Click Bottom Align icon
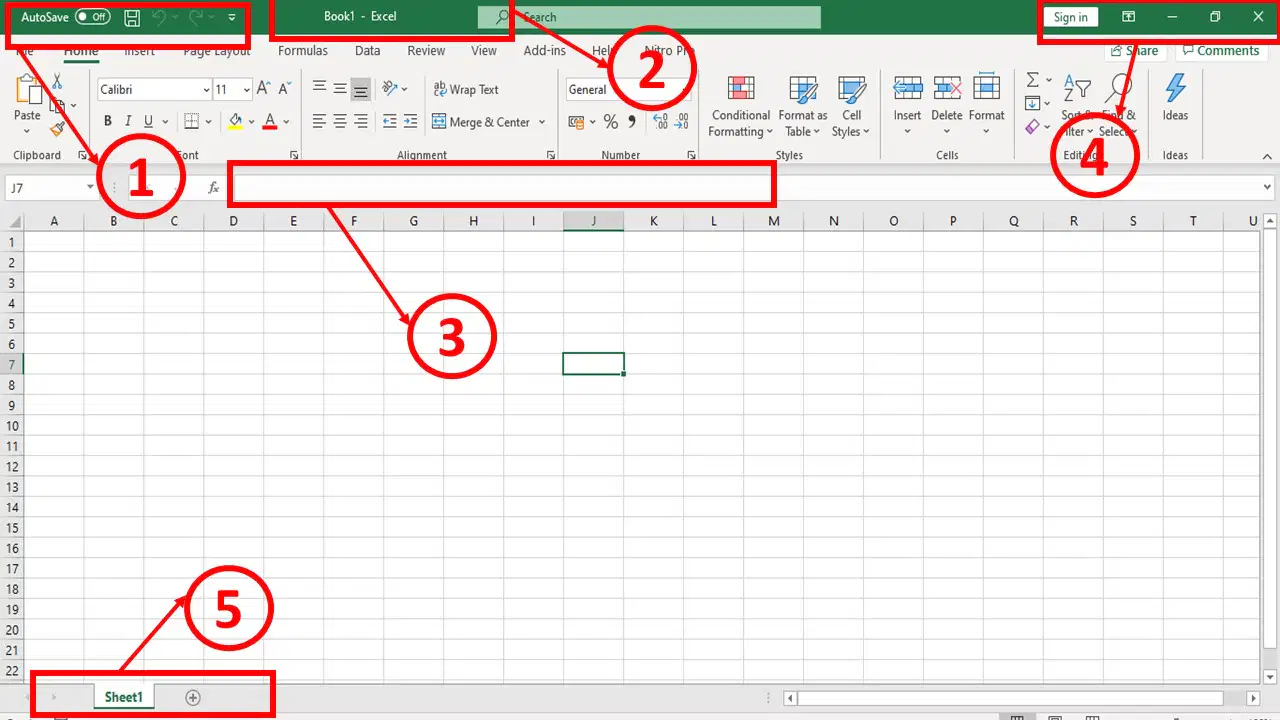Viewport: 1280px width, 720px height. click(x=361, y=89)
